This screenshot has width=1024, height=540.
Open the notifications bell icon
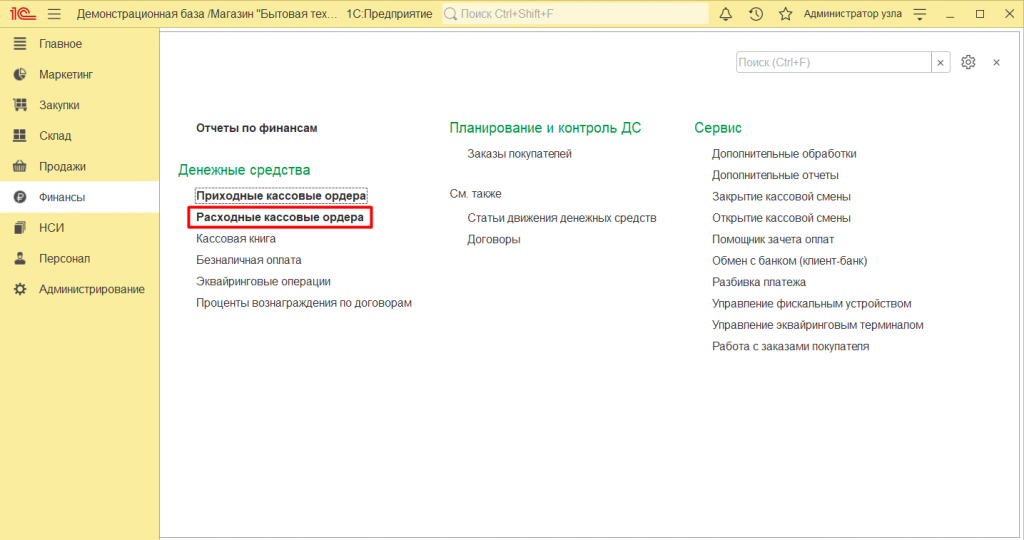click(726, 14)
